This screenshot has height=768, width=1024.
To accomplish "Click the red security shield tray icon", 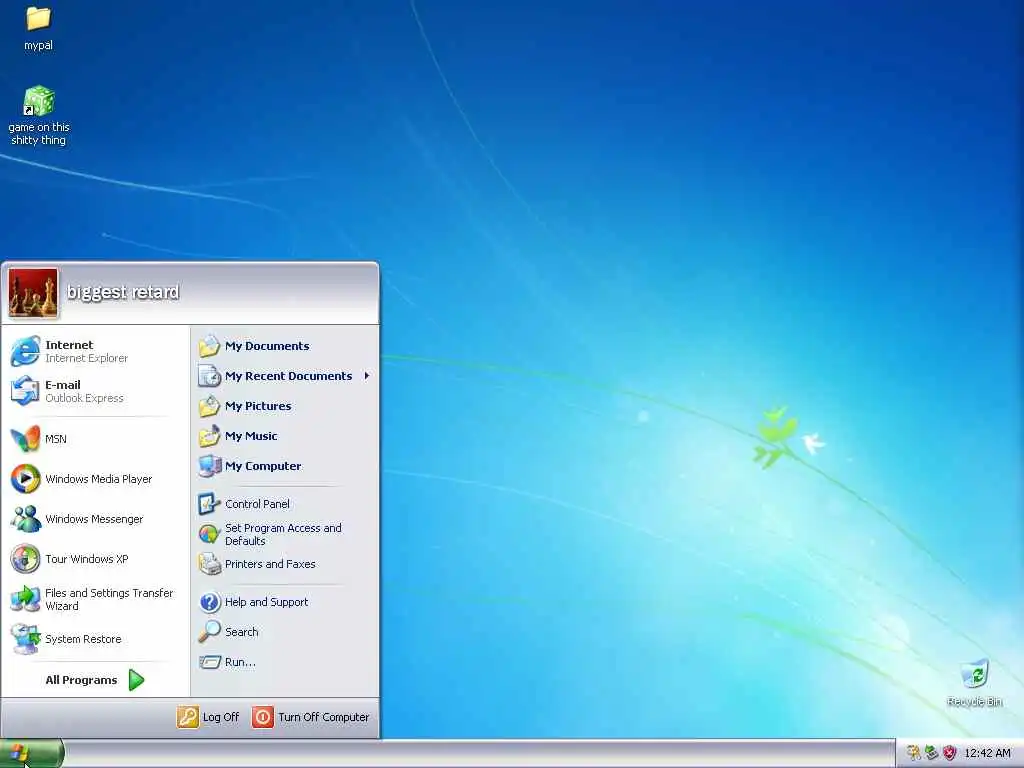I will (x=950, y=753).
